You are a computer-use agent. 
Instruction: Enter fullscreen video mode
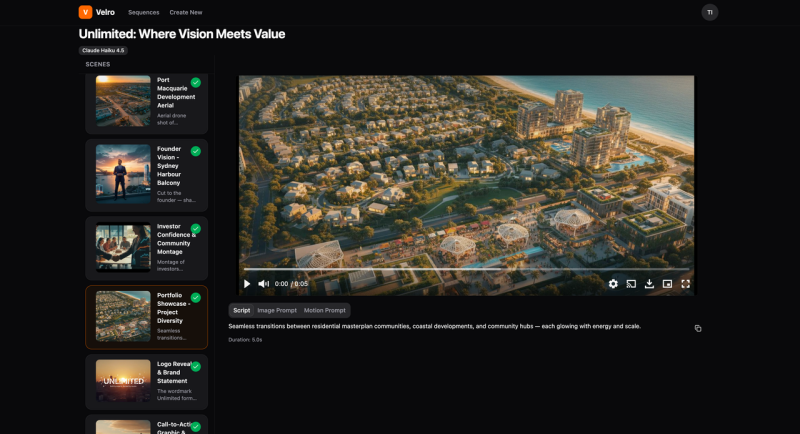click(686, 284)
